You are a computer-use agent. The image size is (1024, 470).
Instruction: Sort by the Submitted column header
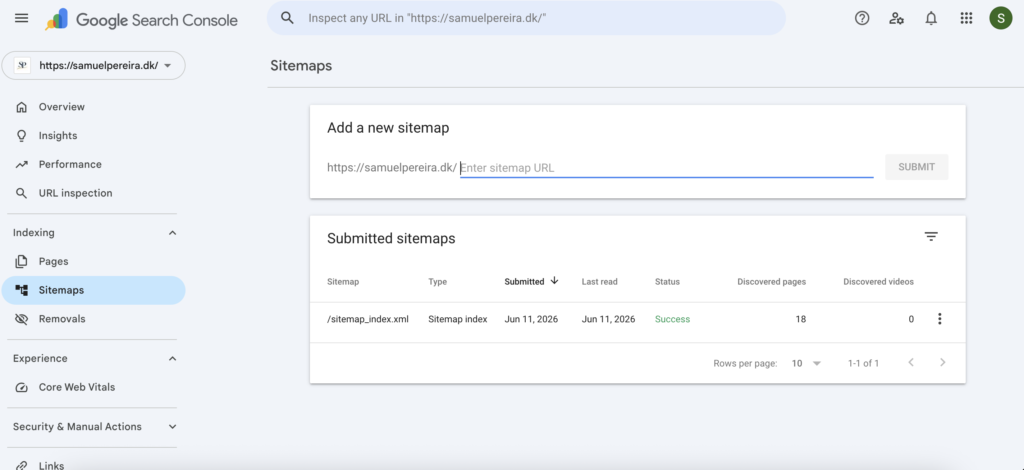pyautogui.click(x=524, y=281)
